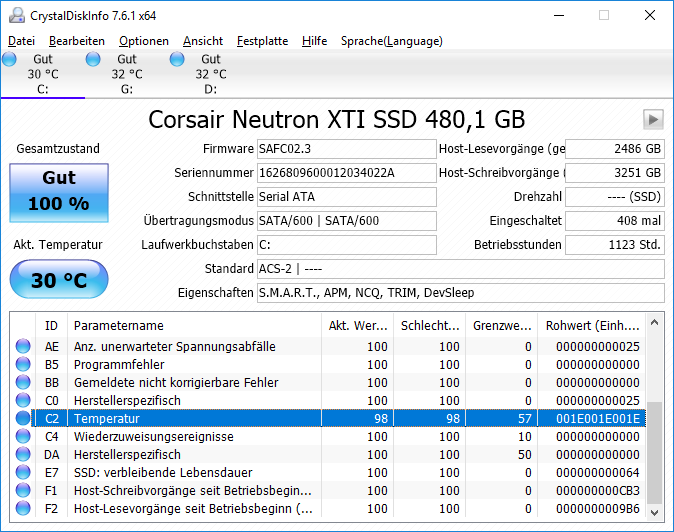Click status orb of AE Spannungsabfälle row
674x532 pixels.
[x=23, y=346]
